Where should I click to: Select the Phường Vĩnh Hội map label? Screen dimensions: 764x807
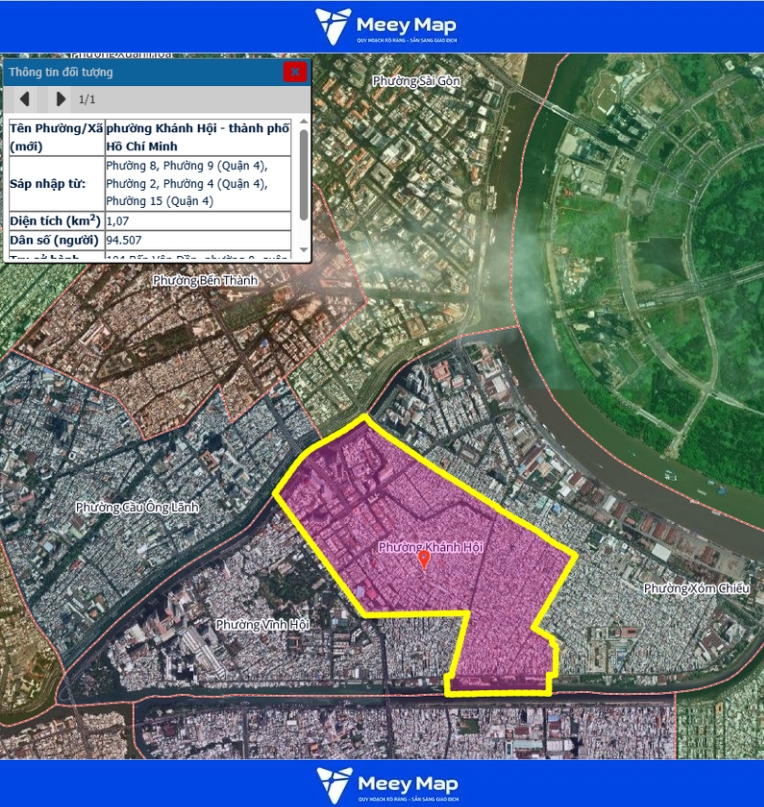tap(262, 625)
